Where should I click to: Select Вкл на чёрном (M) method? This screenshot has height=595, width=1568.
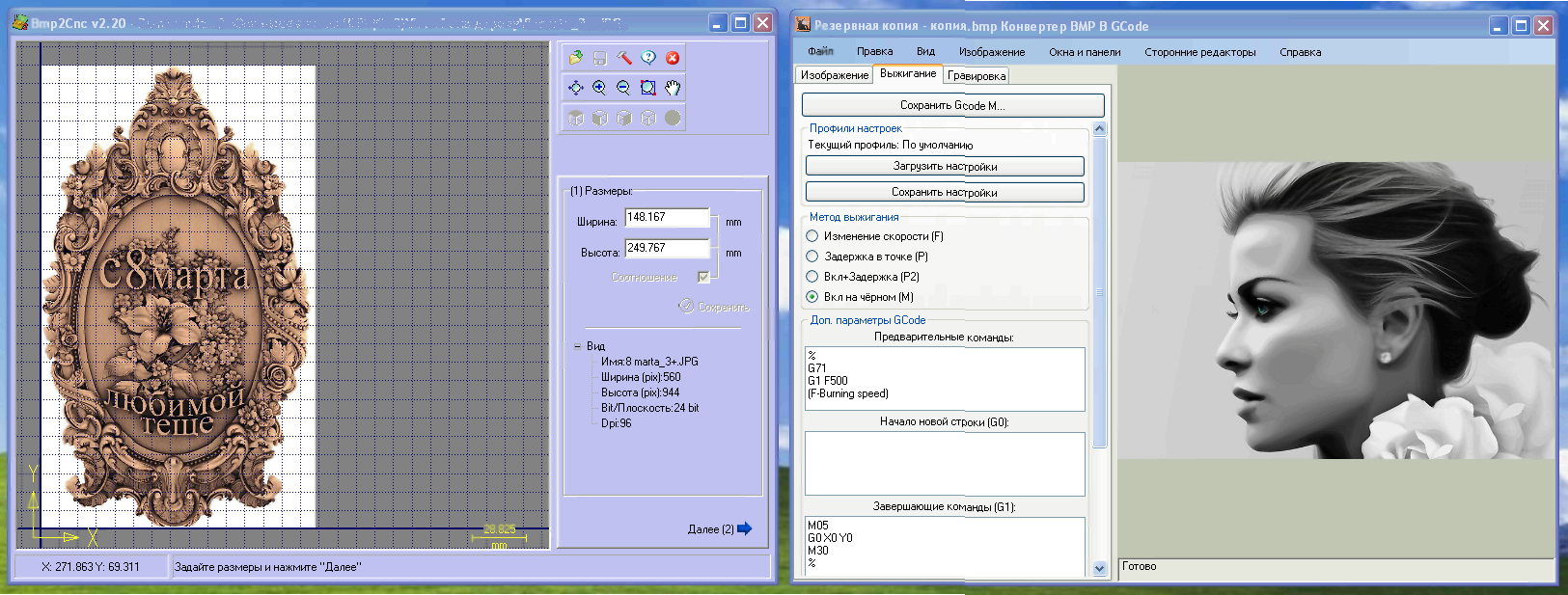pos(812,297)
